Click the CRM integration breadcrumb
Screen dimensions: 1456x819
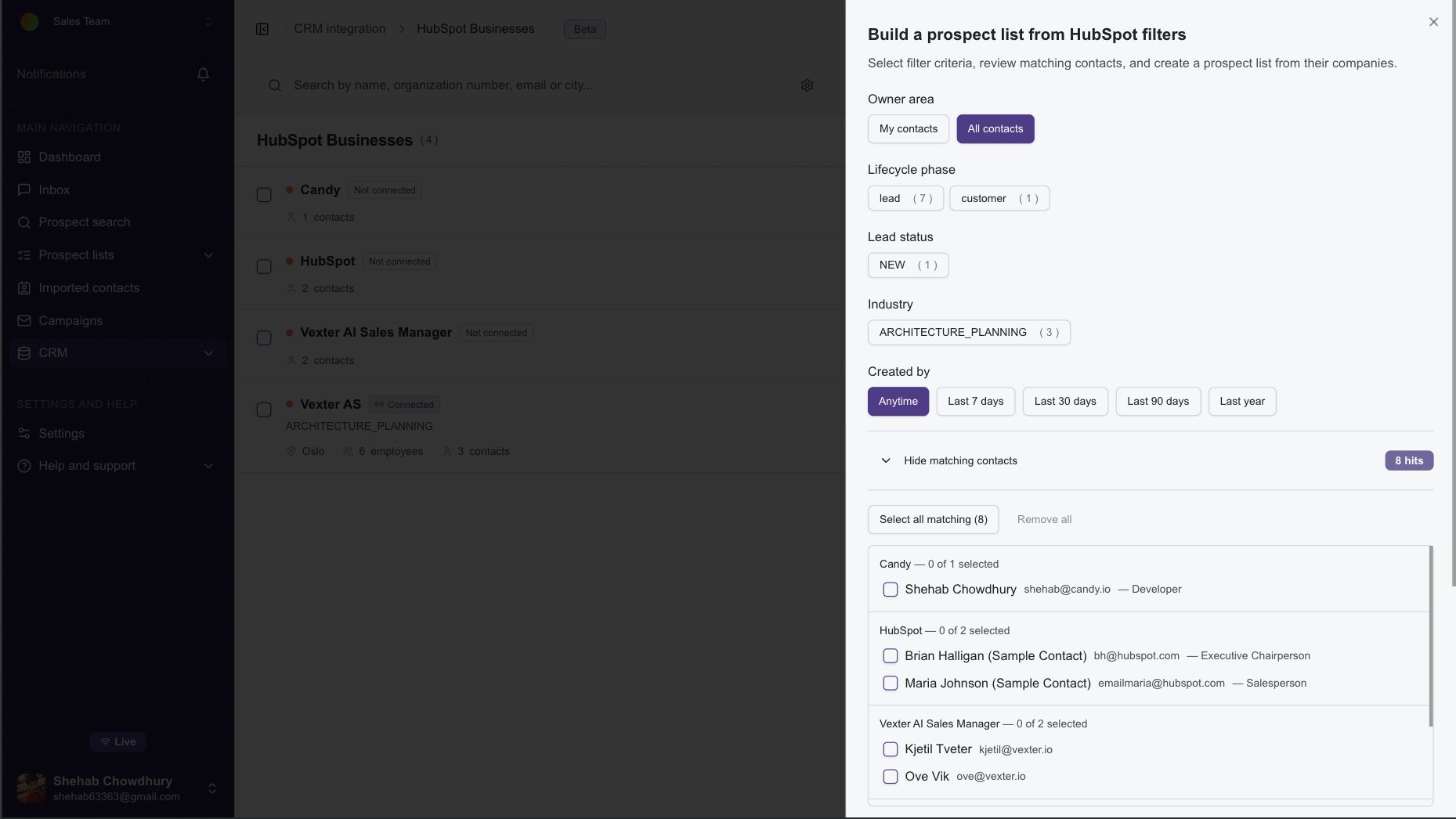(x=339, y=29)
